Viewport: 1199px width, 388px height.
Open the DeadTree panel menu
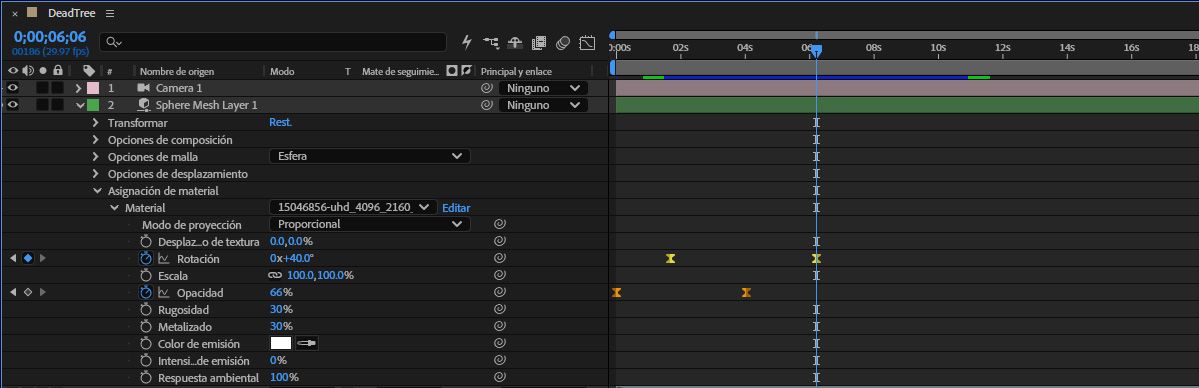tap(110, 14)
